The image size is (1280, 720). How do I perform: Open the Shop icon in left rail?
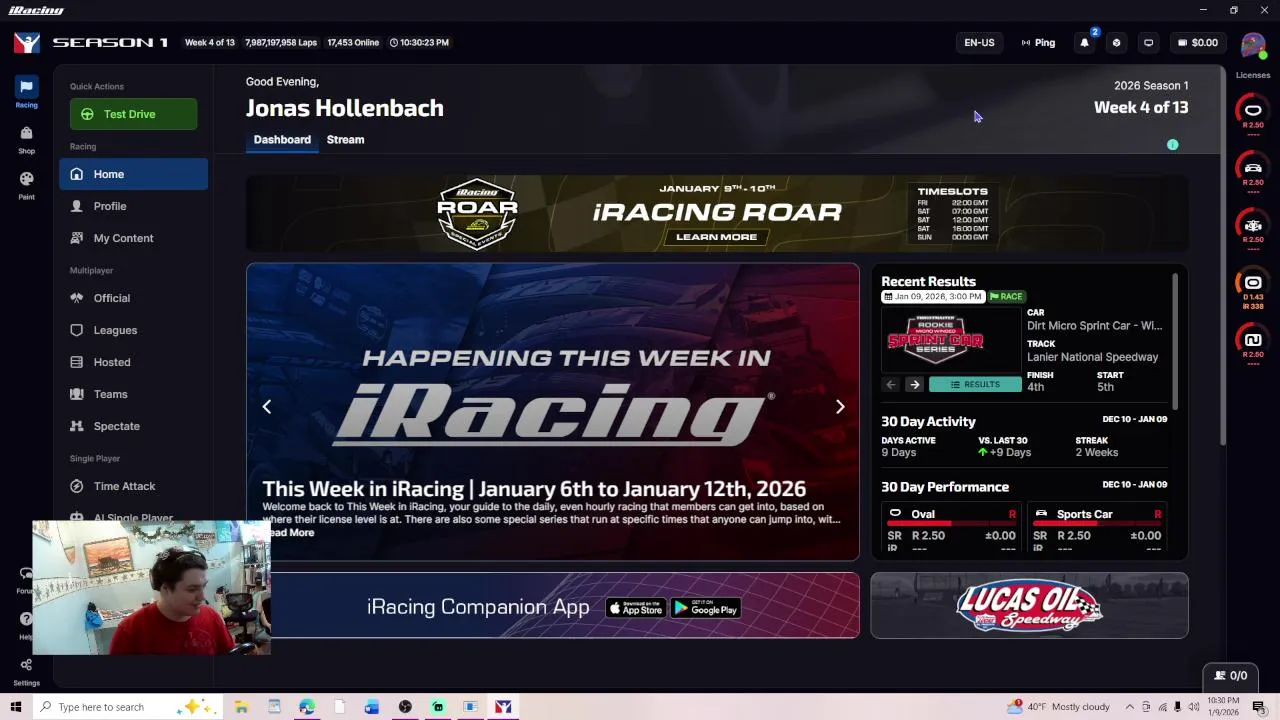click(x=26, y=139)
